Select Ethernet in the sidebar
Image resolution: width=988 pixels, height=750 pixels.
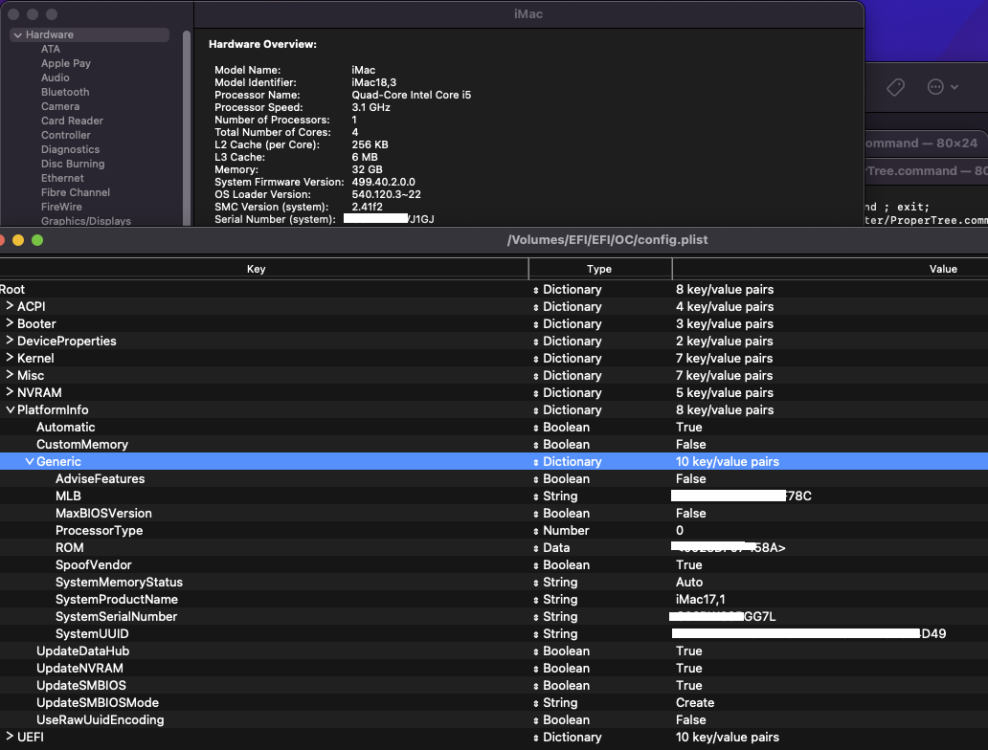point(62,178)
